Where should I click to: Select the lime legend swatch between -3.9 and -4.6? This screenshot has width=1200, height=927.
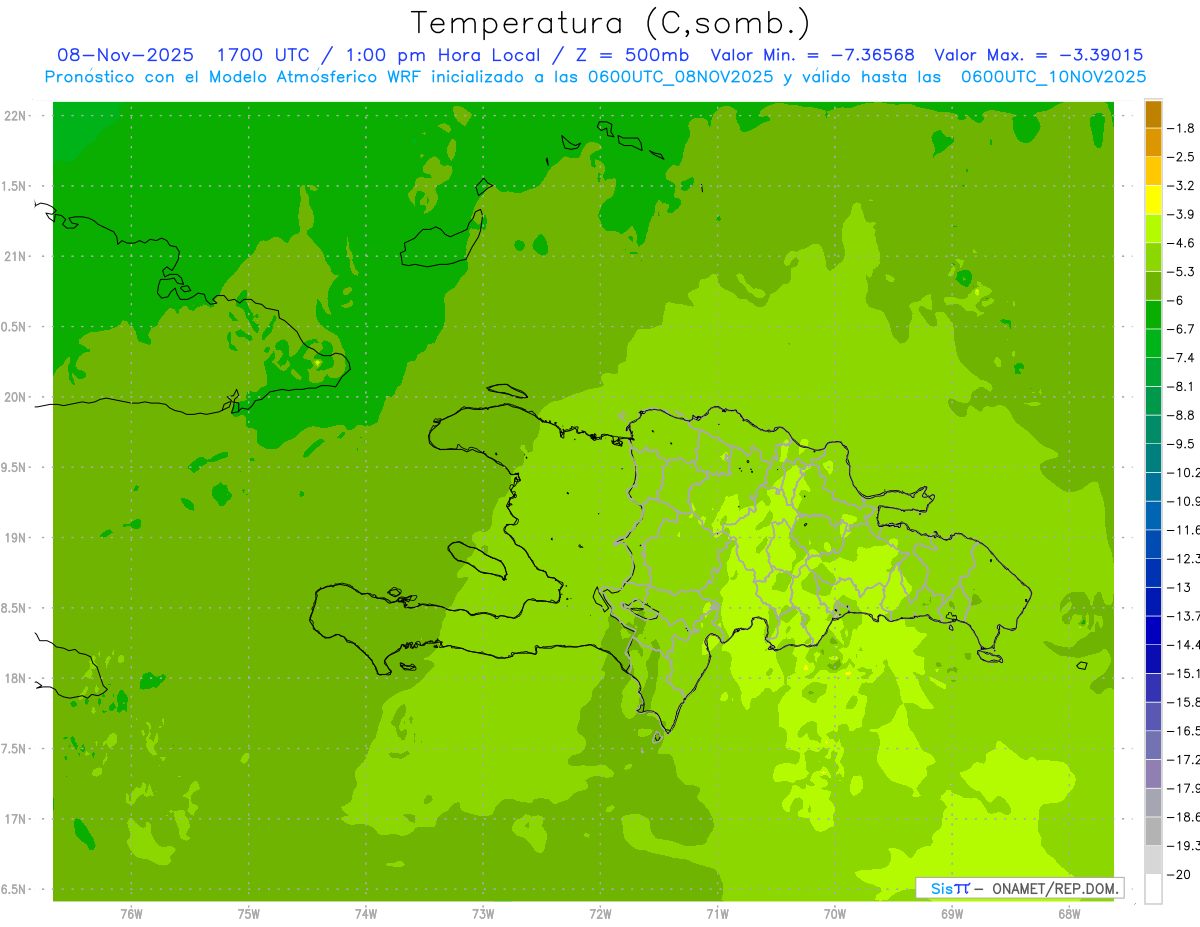[1153, 229]
